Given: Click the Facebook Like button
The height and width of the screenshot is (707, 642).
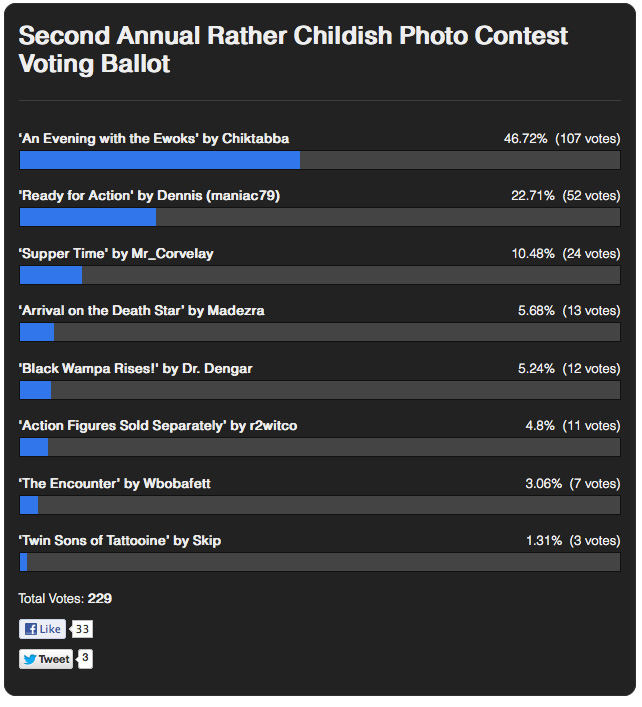Looking at the screenshot, I should coord(42,629).
